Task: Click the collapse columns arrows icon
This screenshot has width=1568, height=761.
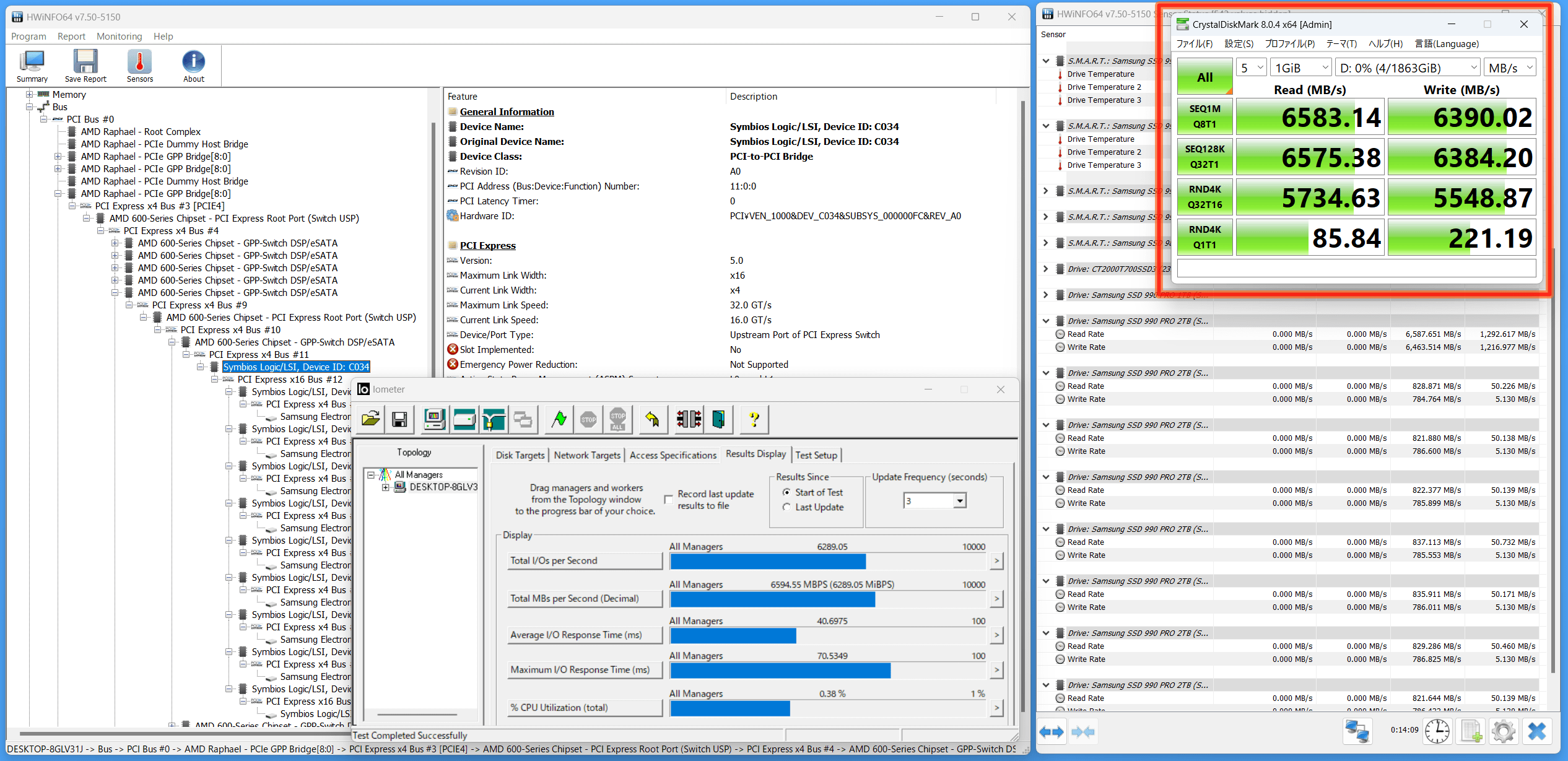Action: pyautogui.click(x=1082, y=732)
